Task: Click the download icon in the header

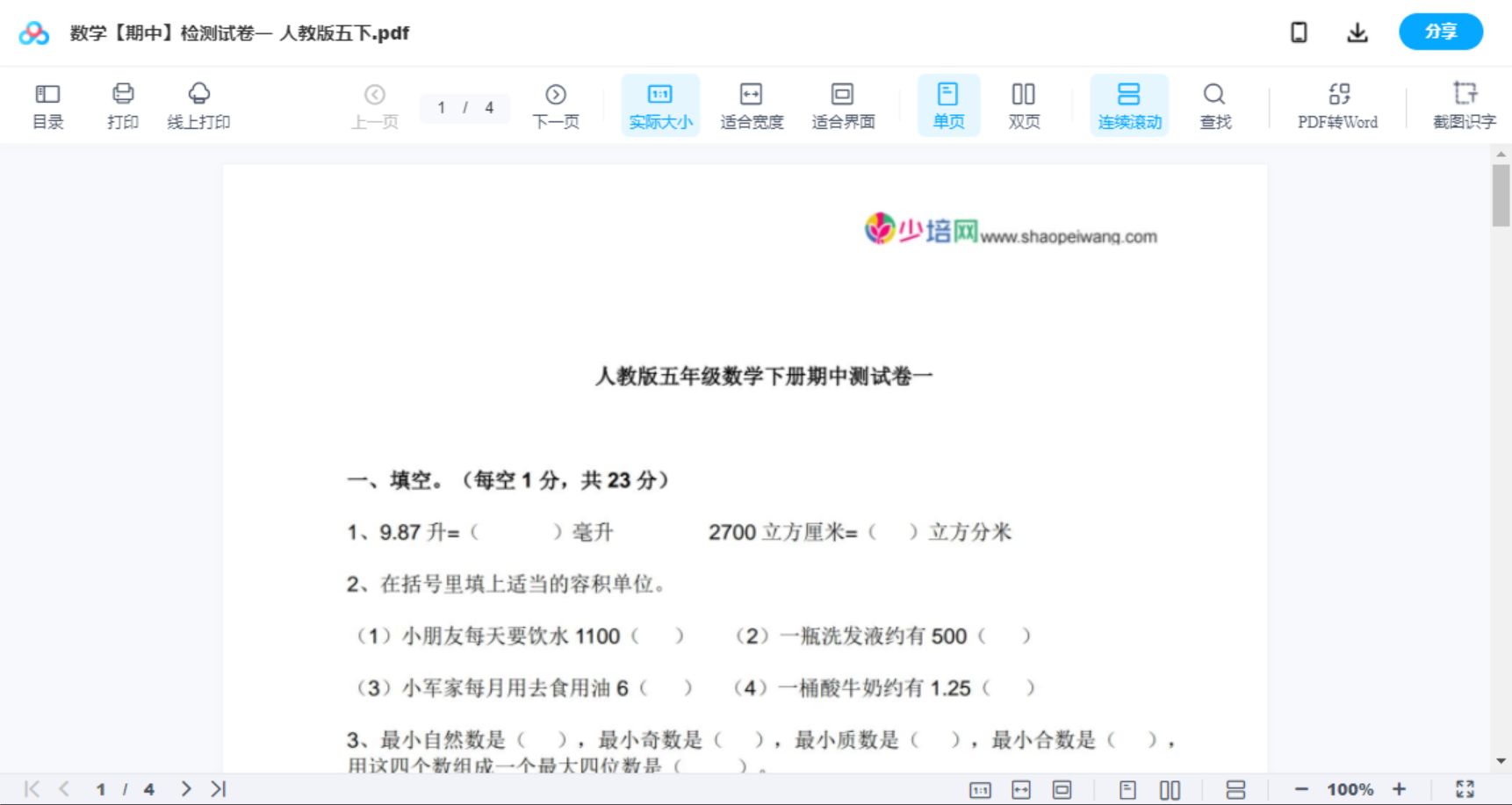Action: click(1357, 32)
